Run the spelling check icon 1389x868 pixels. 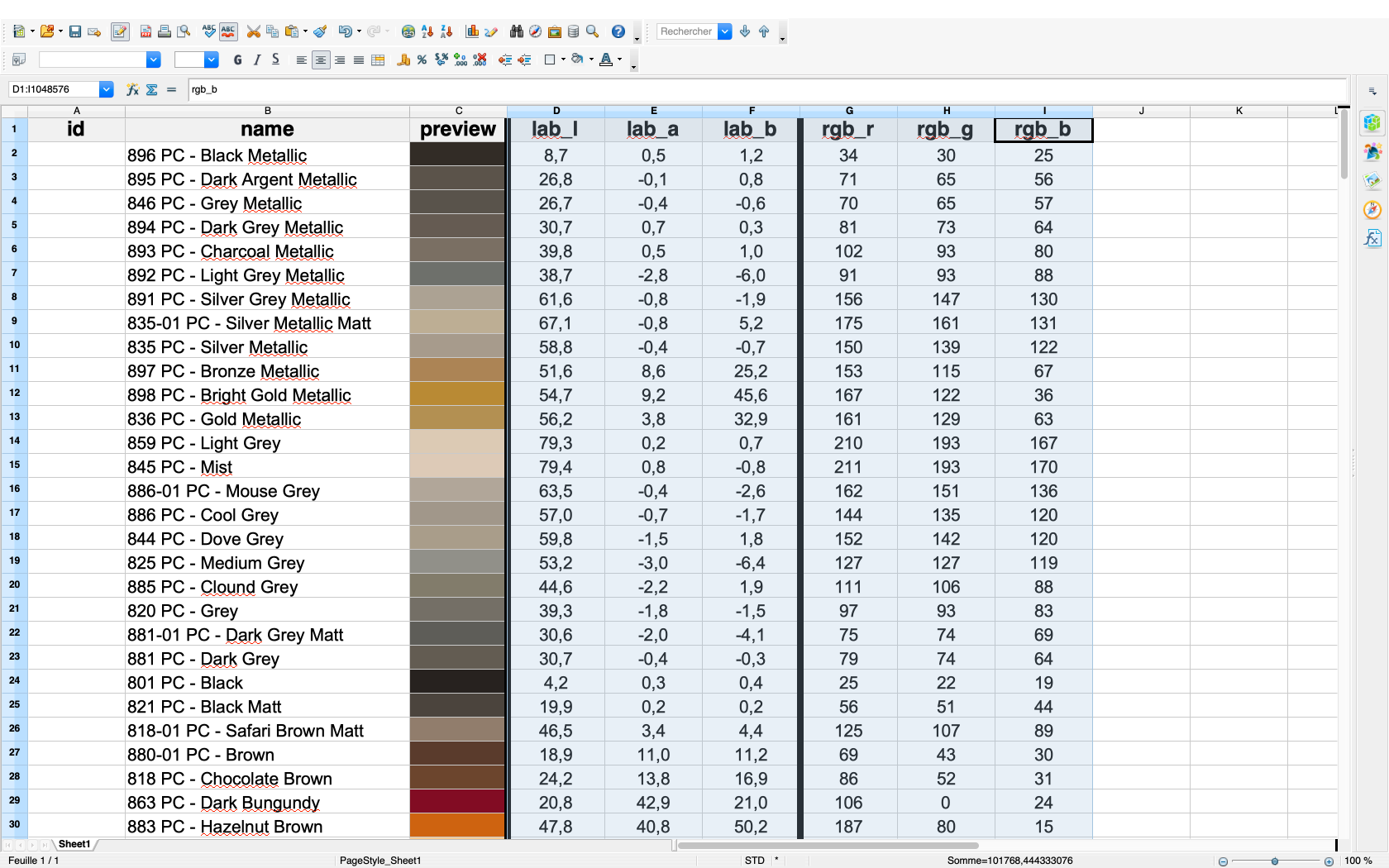[209, 31]
